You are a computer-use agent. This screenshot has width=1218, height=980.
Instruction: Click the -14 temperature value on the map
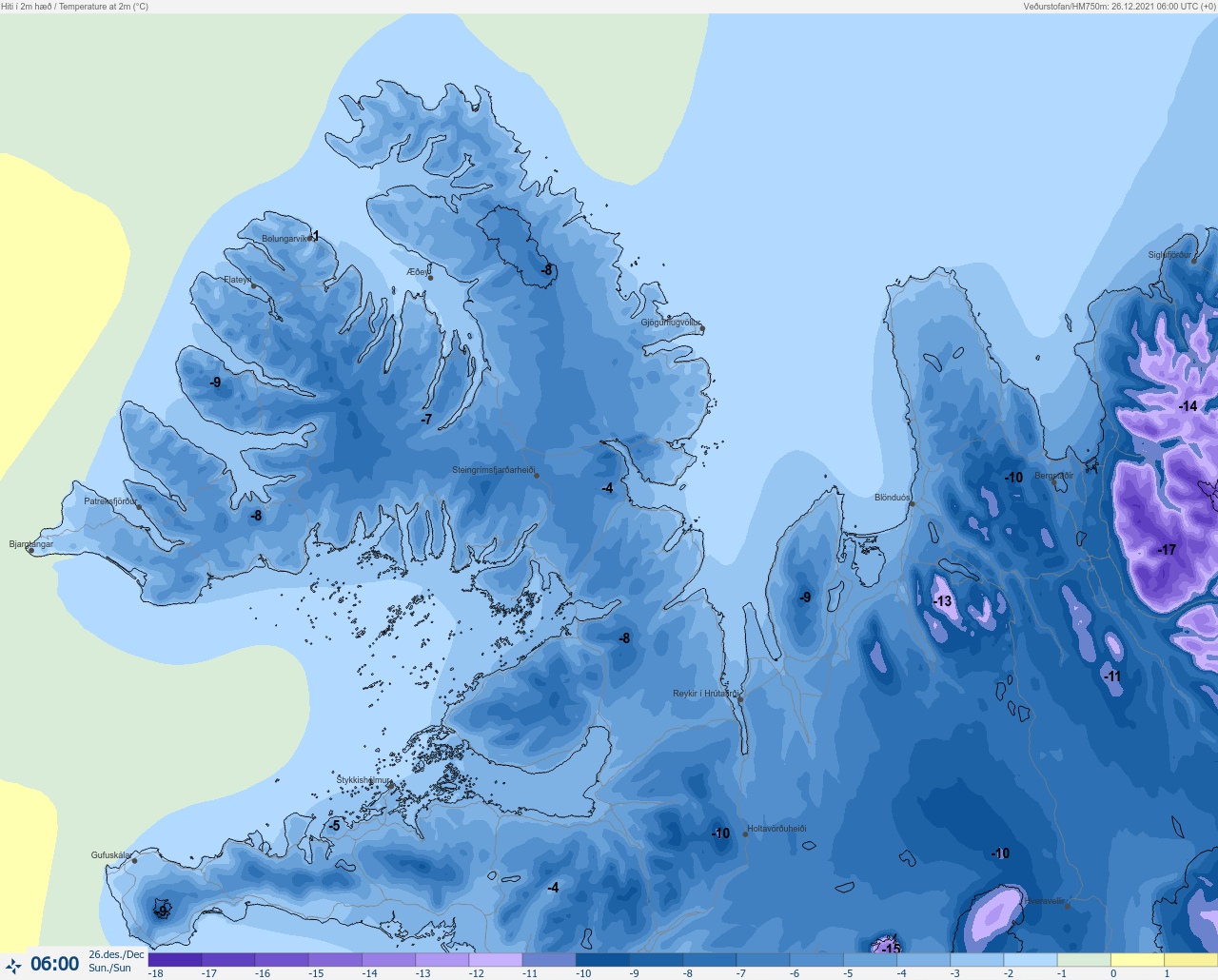click(x=1188, y=406)
